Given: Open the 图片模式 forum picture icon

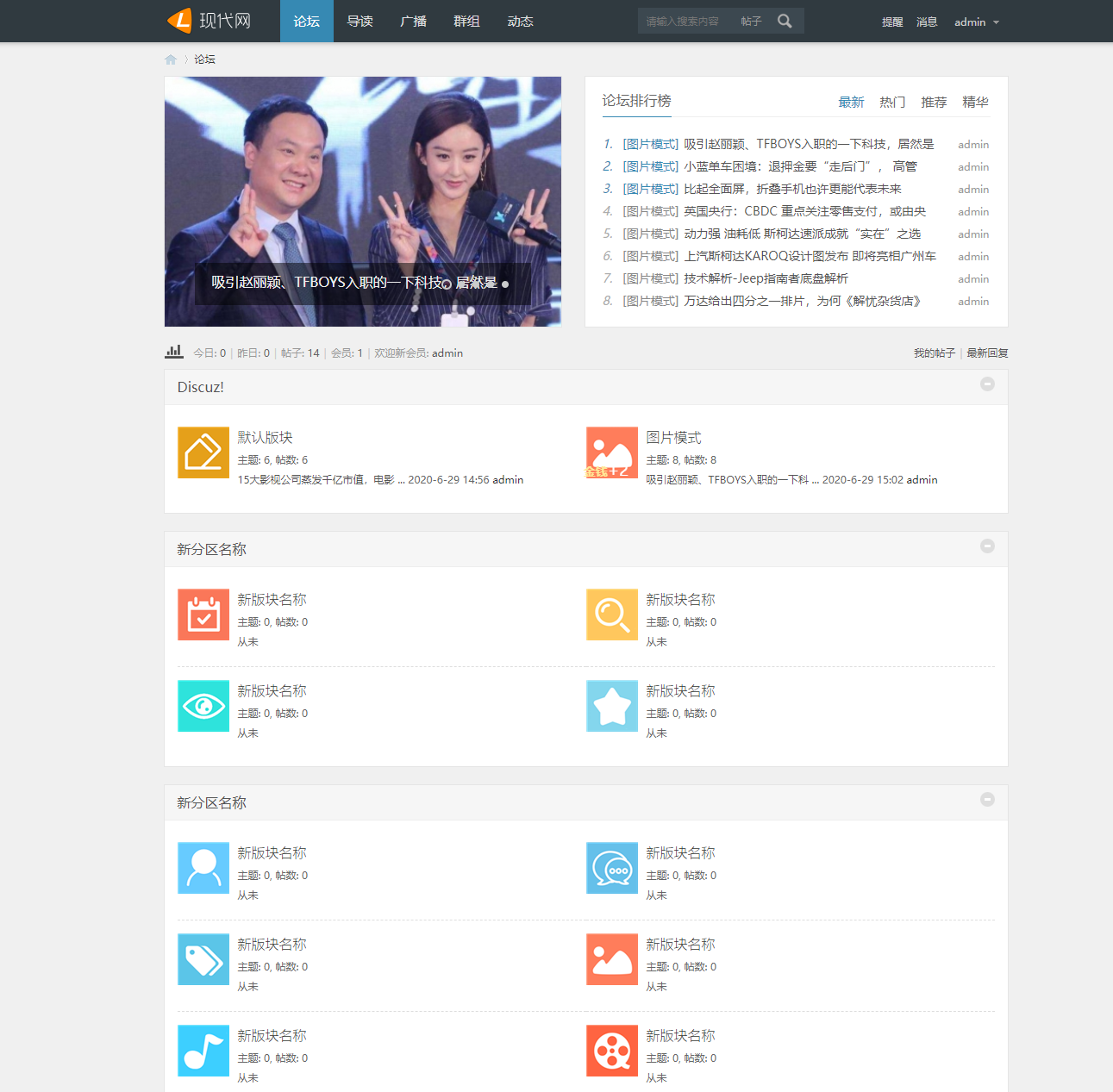Looking at the screenshot, I should click(612, 452).
